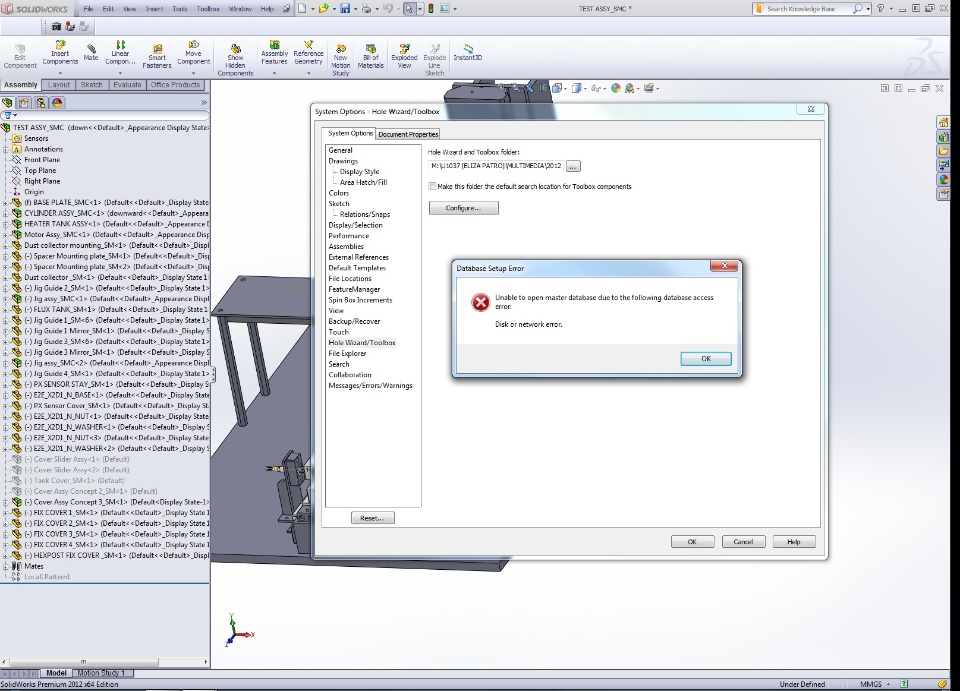Select Front Plane in the design tree
Screen dimensions: 960x691
coord(42,160)
